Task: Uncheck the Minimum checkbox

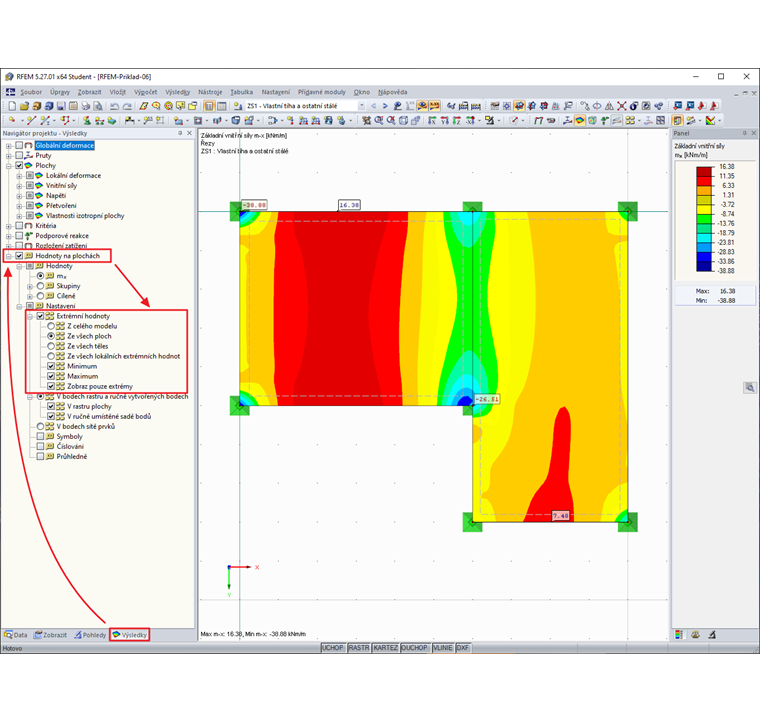Action: [51, 366]
